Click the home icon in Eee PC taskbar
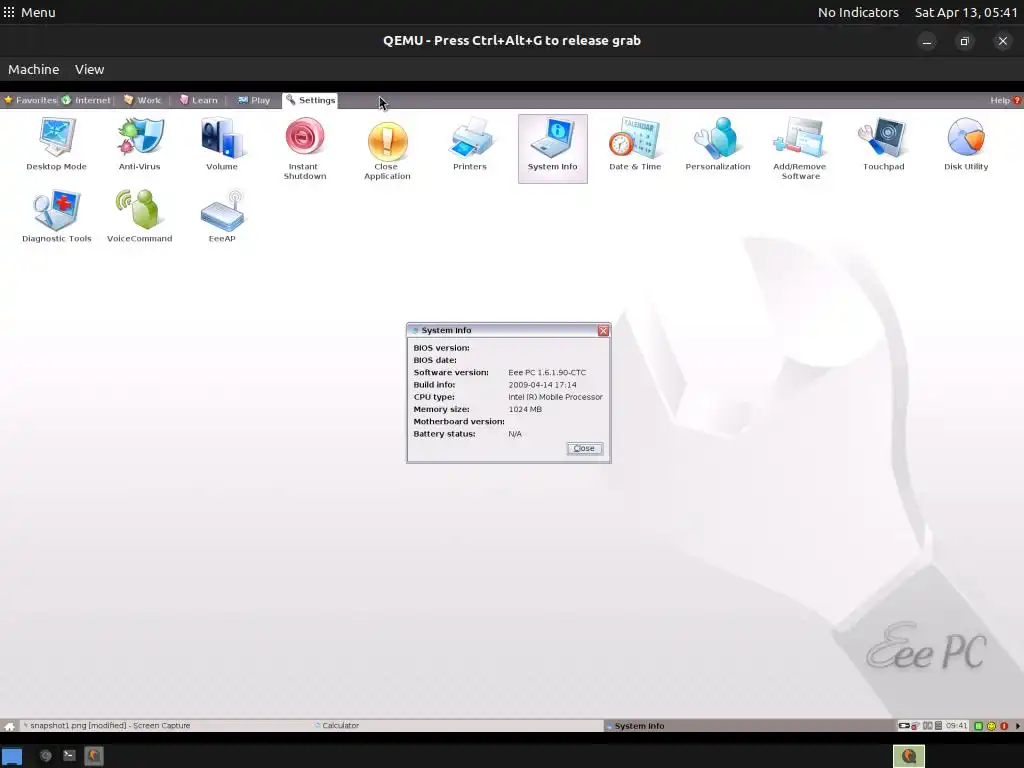1024x768 pixels. pyautogui.click(x=9, y=726)
